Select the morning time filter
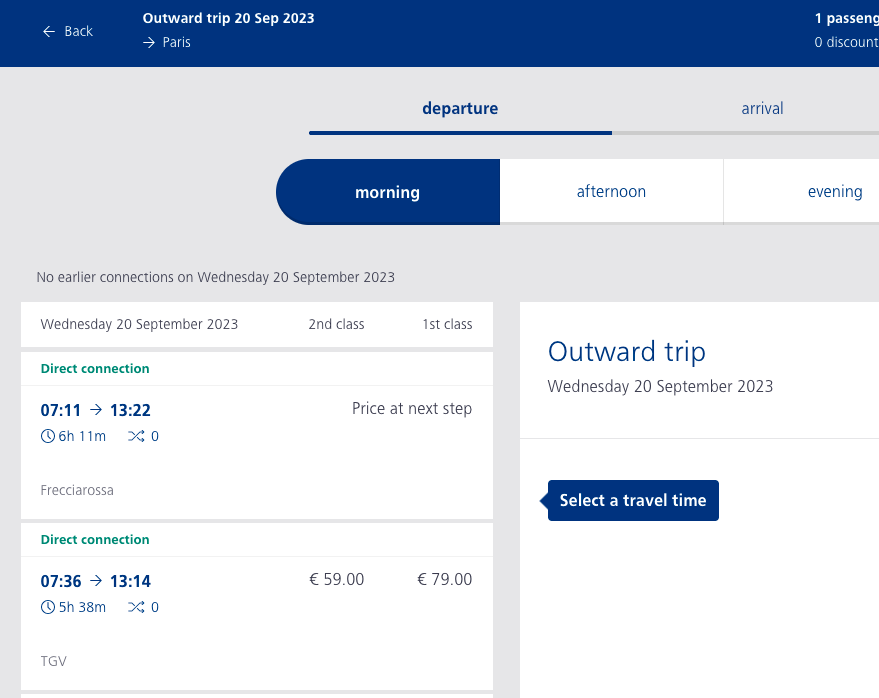 click(387, 192)
